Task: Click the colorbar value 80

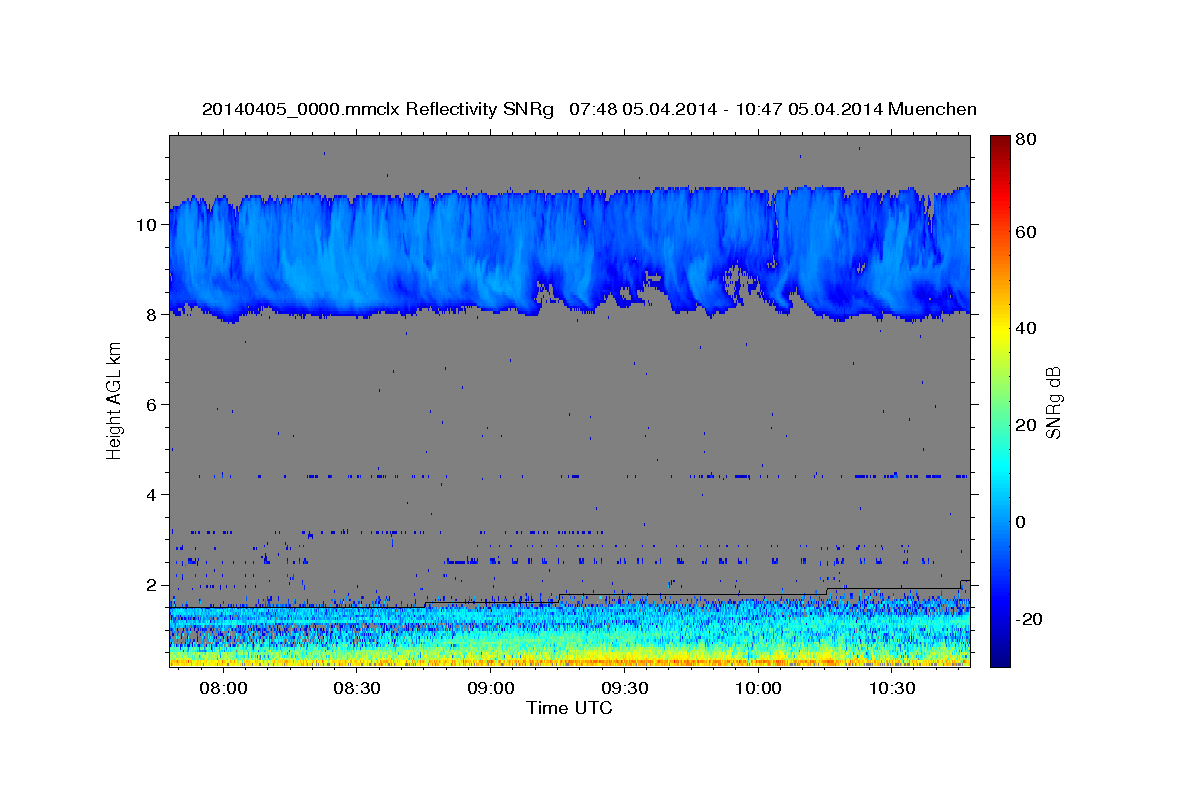Action: 1025,140
